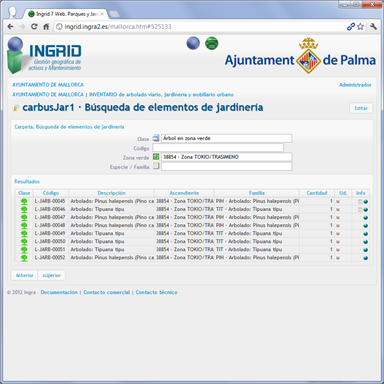This screenshot has height=384, width=384.
Task: Open the Clase selector icon
Action: tap(156, 138)
